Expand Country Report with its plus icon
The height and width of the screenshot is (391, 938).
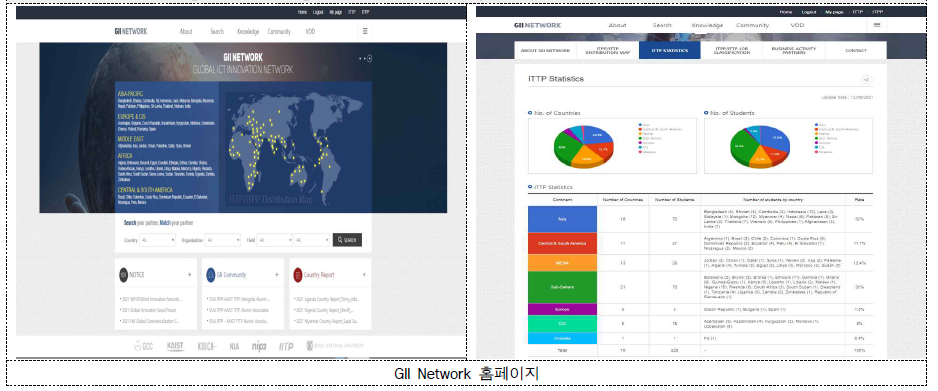(364, 275)
